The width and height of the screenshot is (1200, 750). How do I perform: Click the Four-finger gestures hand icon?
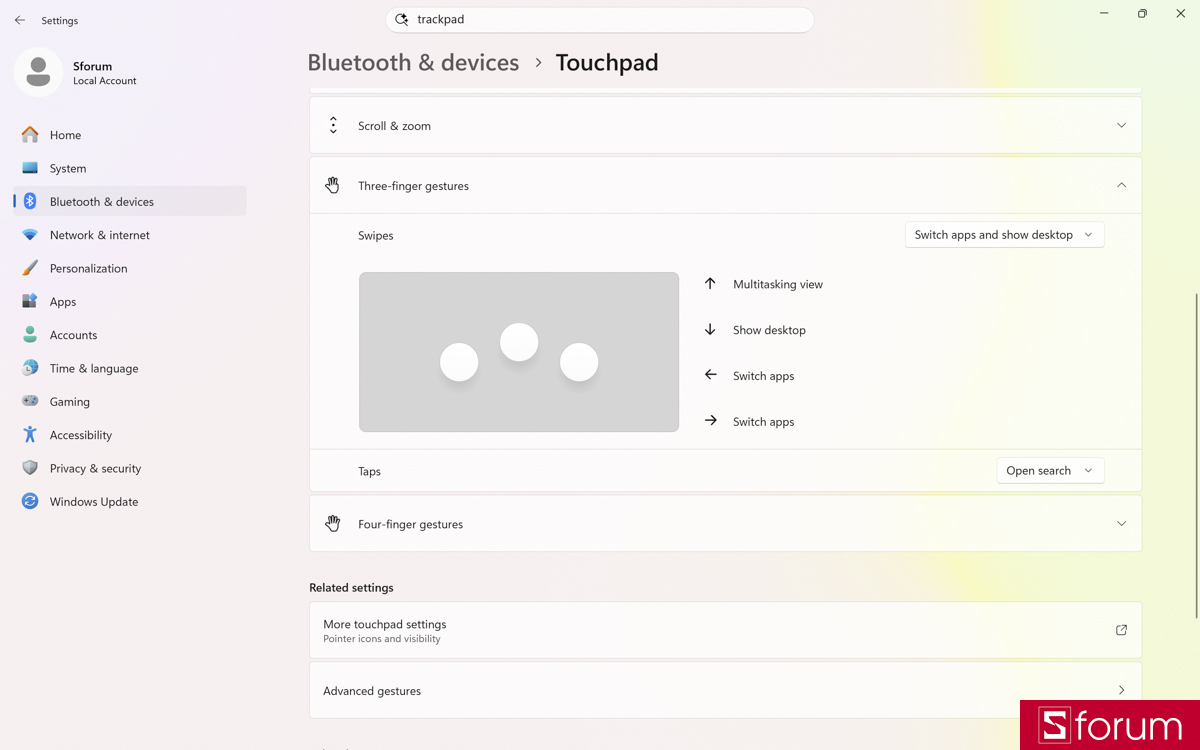[333, 524]
